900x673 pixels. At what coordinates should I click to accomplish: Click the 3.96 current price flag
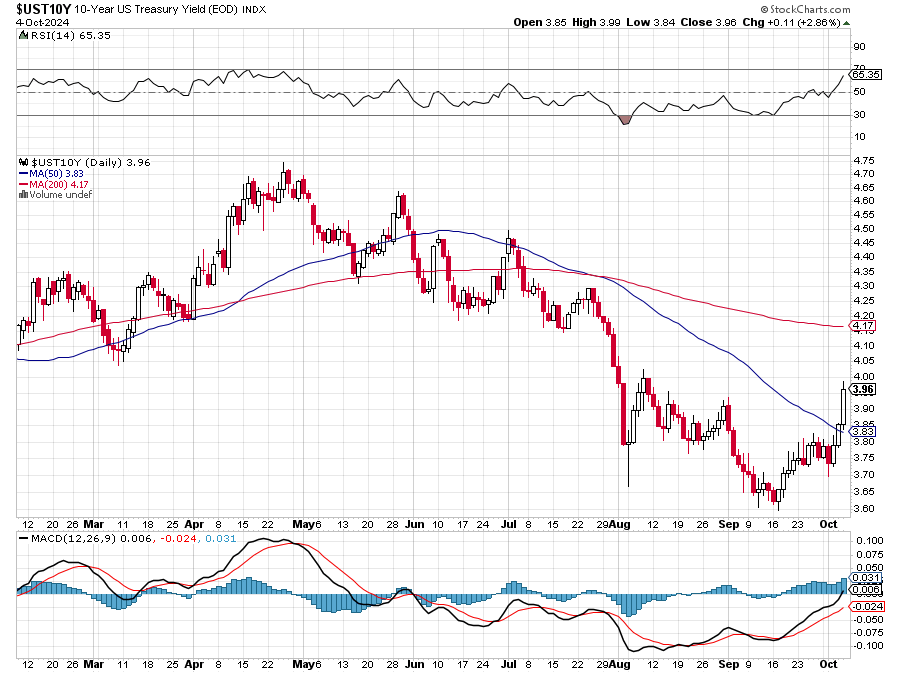coord(865,389)
